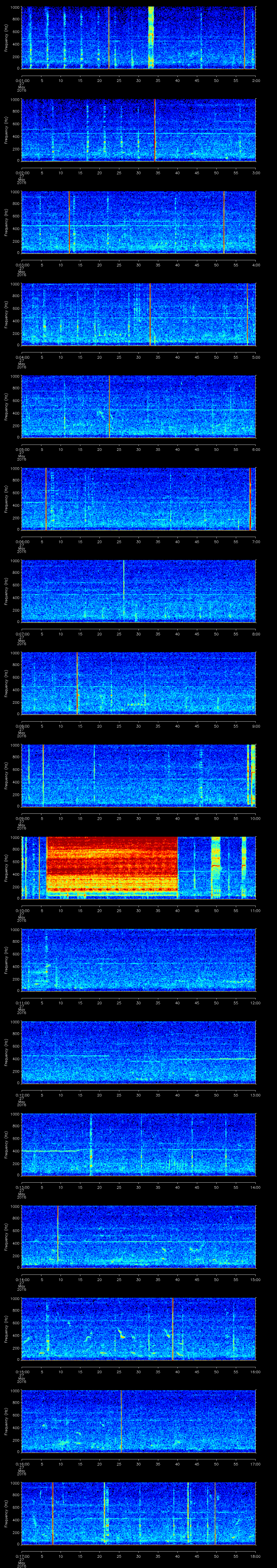Click the '0:10:00' start time label
This screenshot has width=277, height=1568.
[x=22, y=910]
